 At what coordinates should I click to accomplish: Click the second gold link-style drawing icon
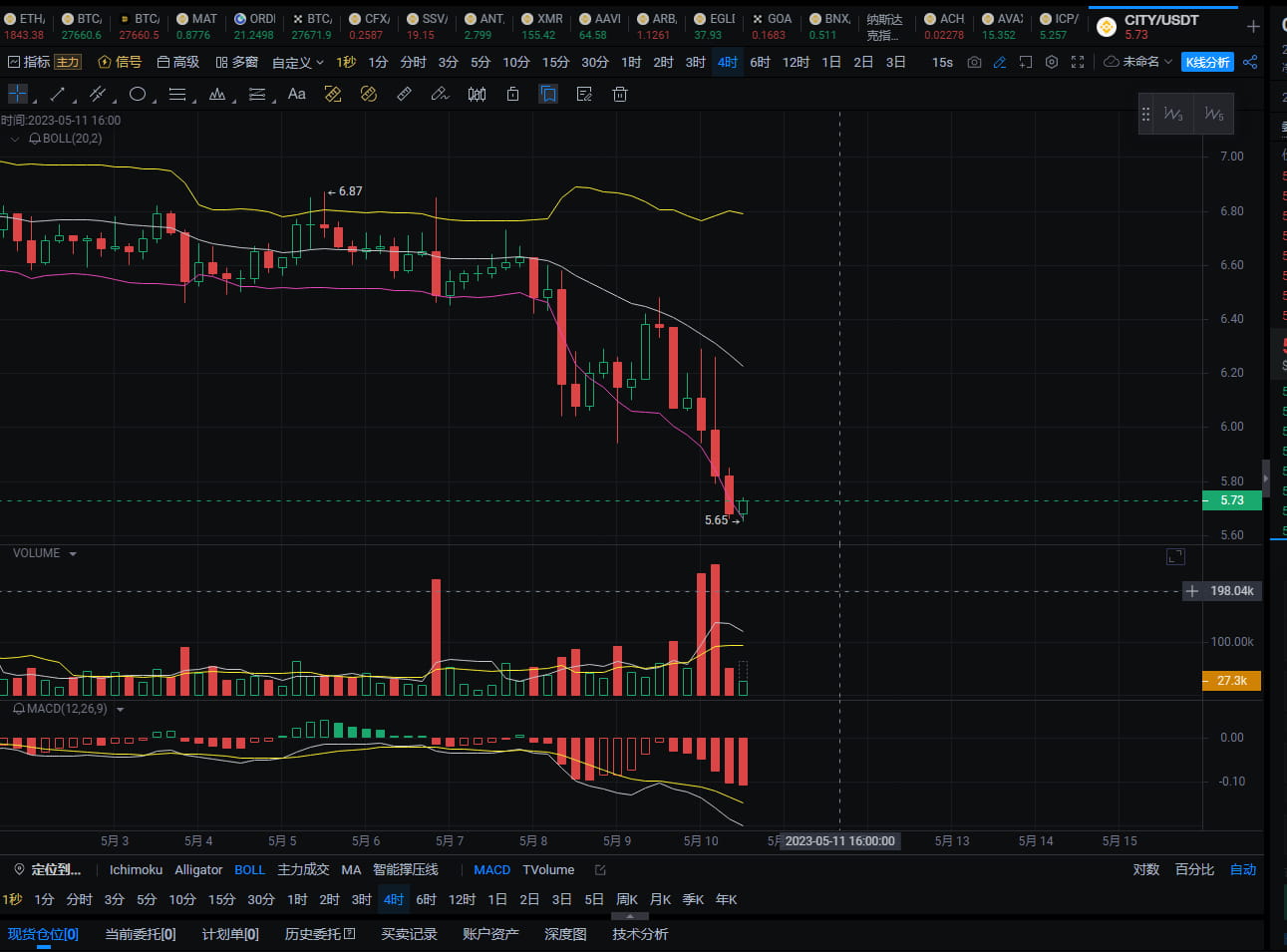369,94
